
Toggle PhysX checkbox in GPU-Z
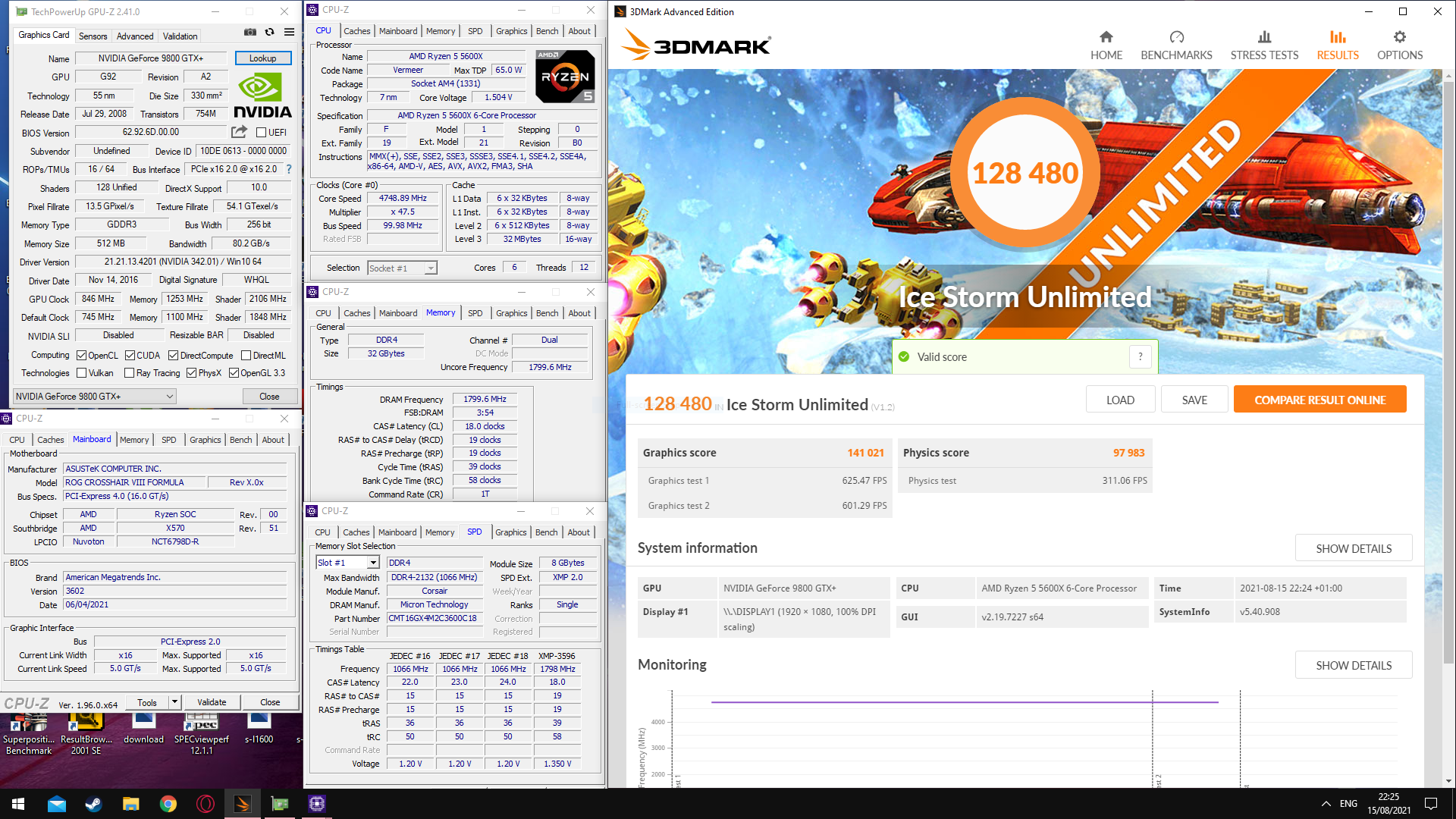[191, 372]
